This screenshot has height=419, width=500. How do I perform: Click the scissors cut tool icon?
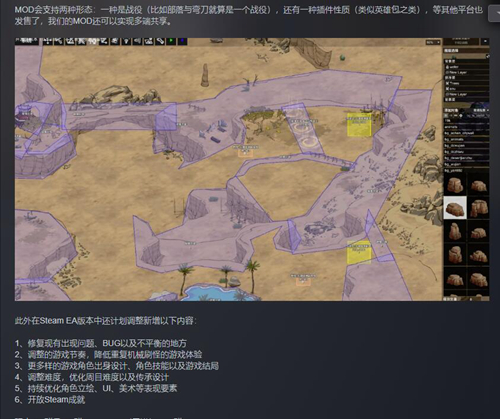58,41
